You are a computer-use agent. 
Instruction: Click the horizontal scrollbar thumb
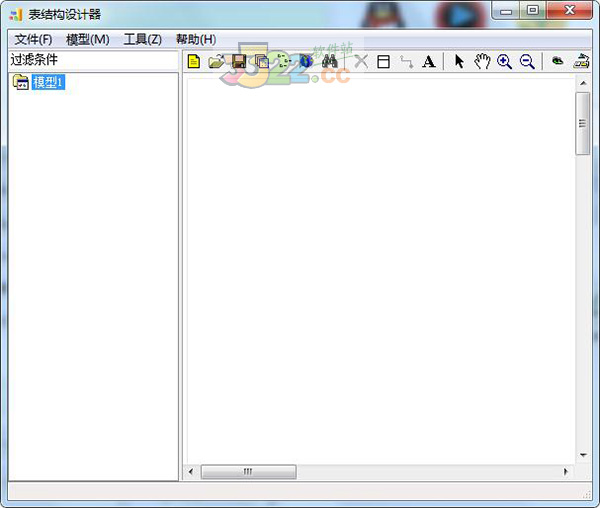248,472
